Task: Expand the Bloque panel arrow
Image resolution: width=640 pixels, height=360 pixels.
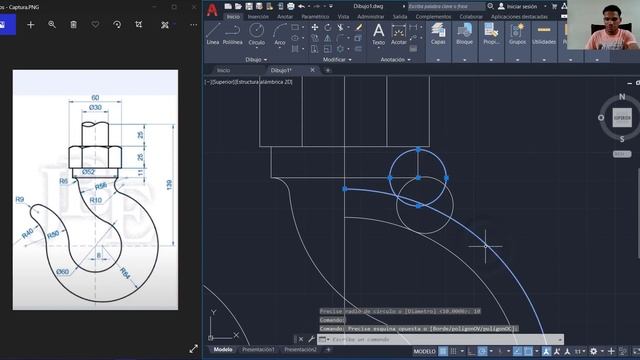Action: 464,60
